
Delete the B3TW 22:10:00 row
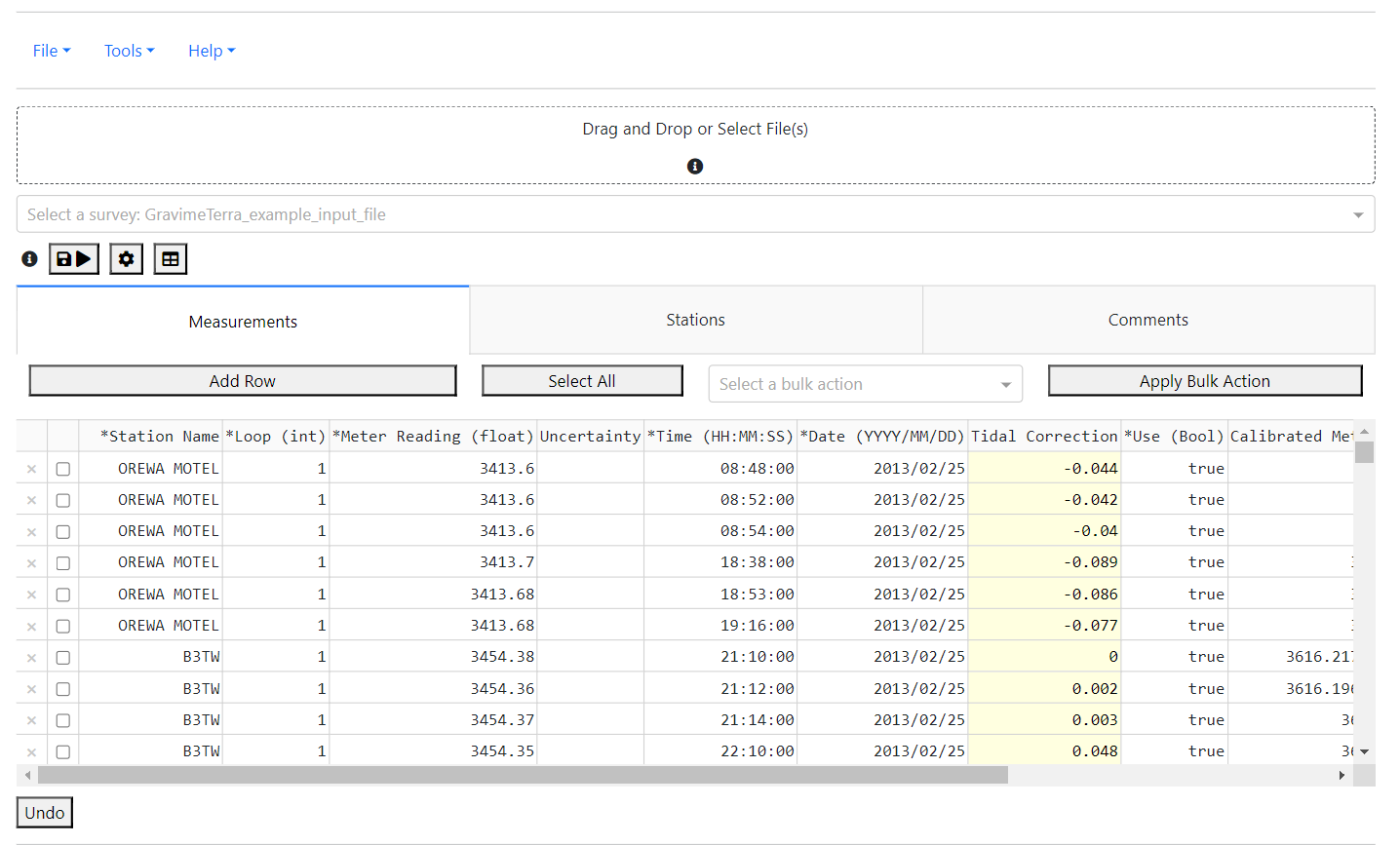31,751
